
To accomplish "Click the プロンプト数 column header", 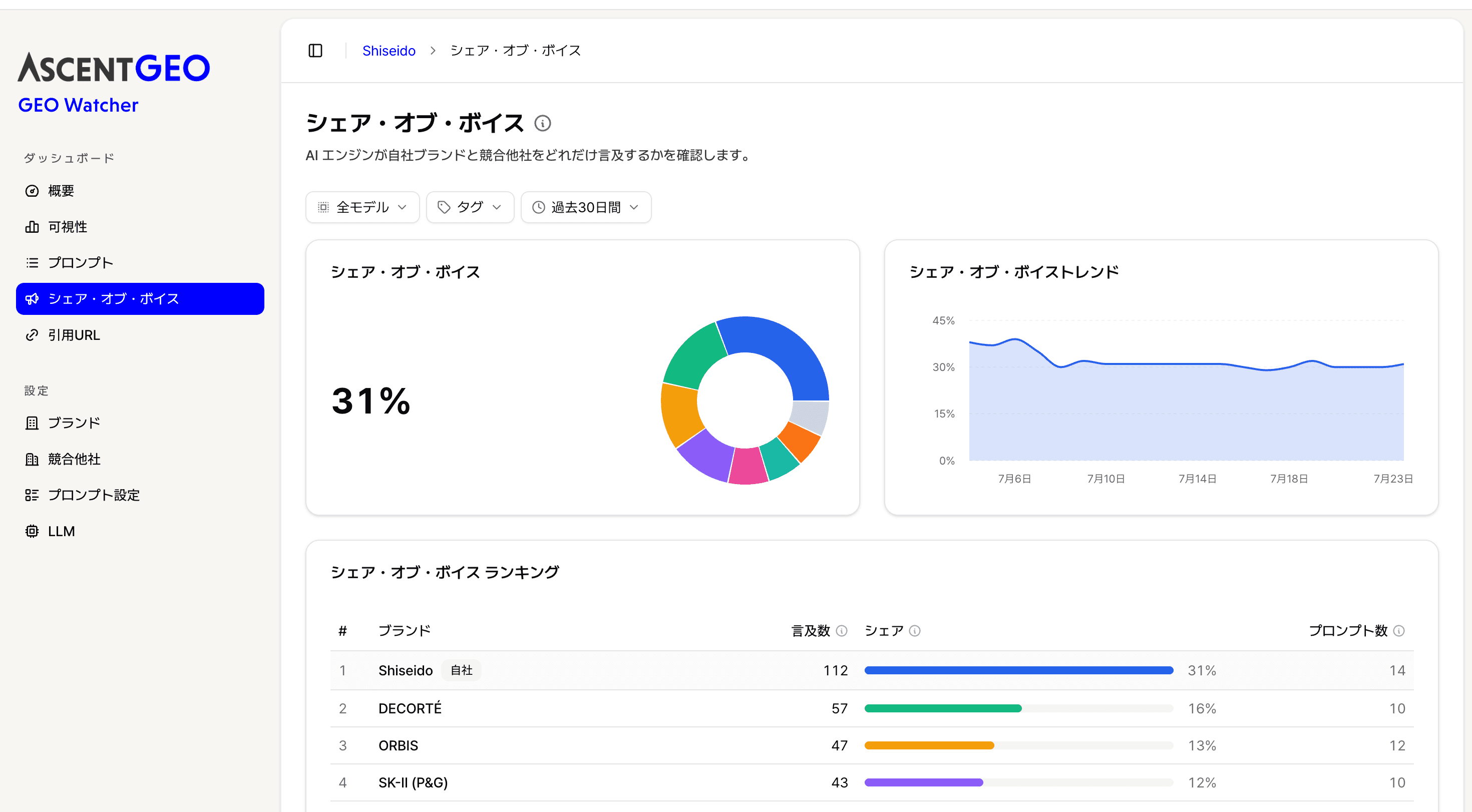I will (1348, 631).
